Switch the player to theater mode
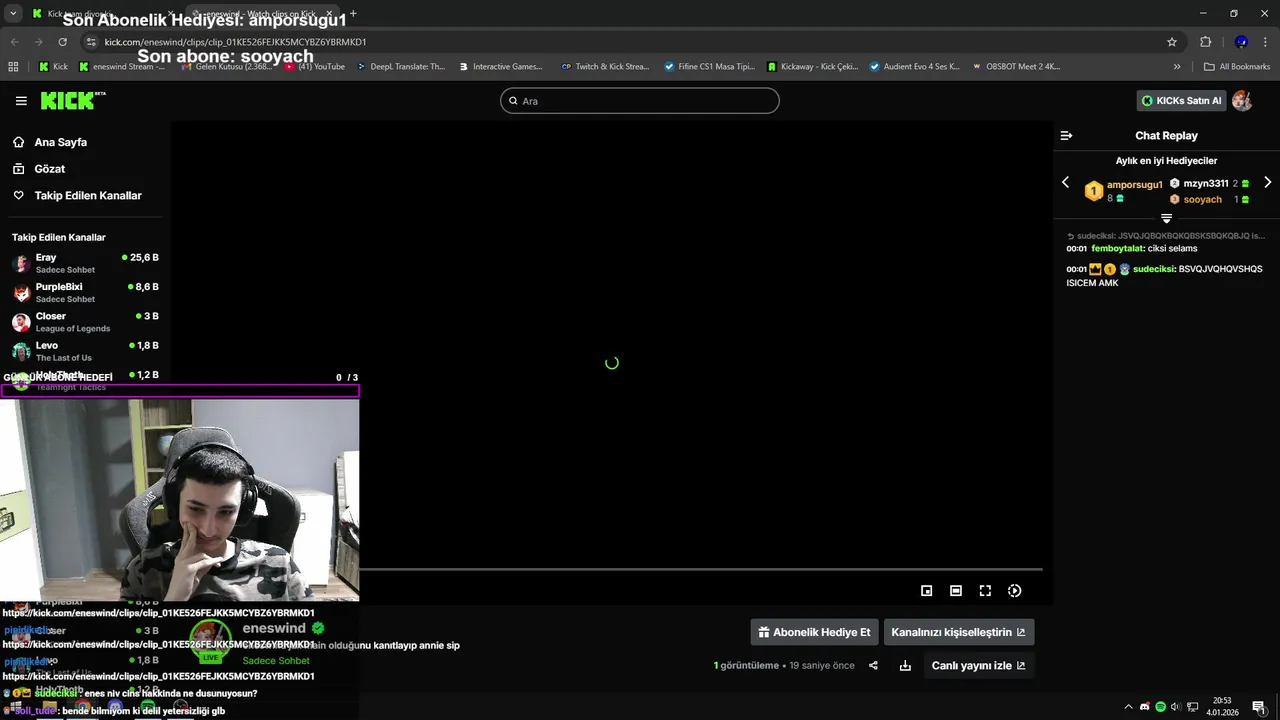This screenshot has height=720, width=1280. pyautogui.click(x=956, y=591)
